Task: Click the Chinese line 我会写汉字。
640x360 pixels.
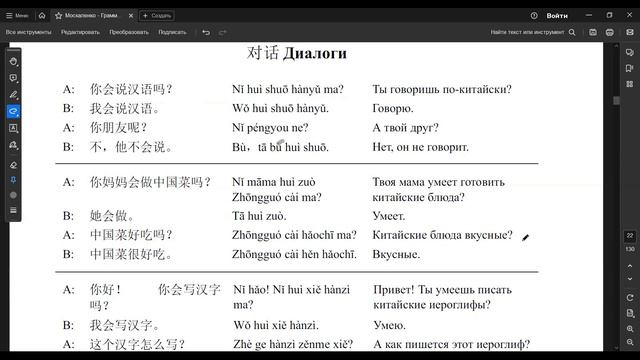Action: 124,325
